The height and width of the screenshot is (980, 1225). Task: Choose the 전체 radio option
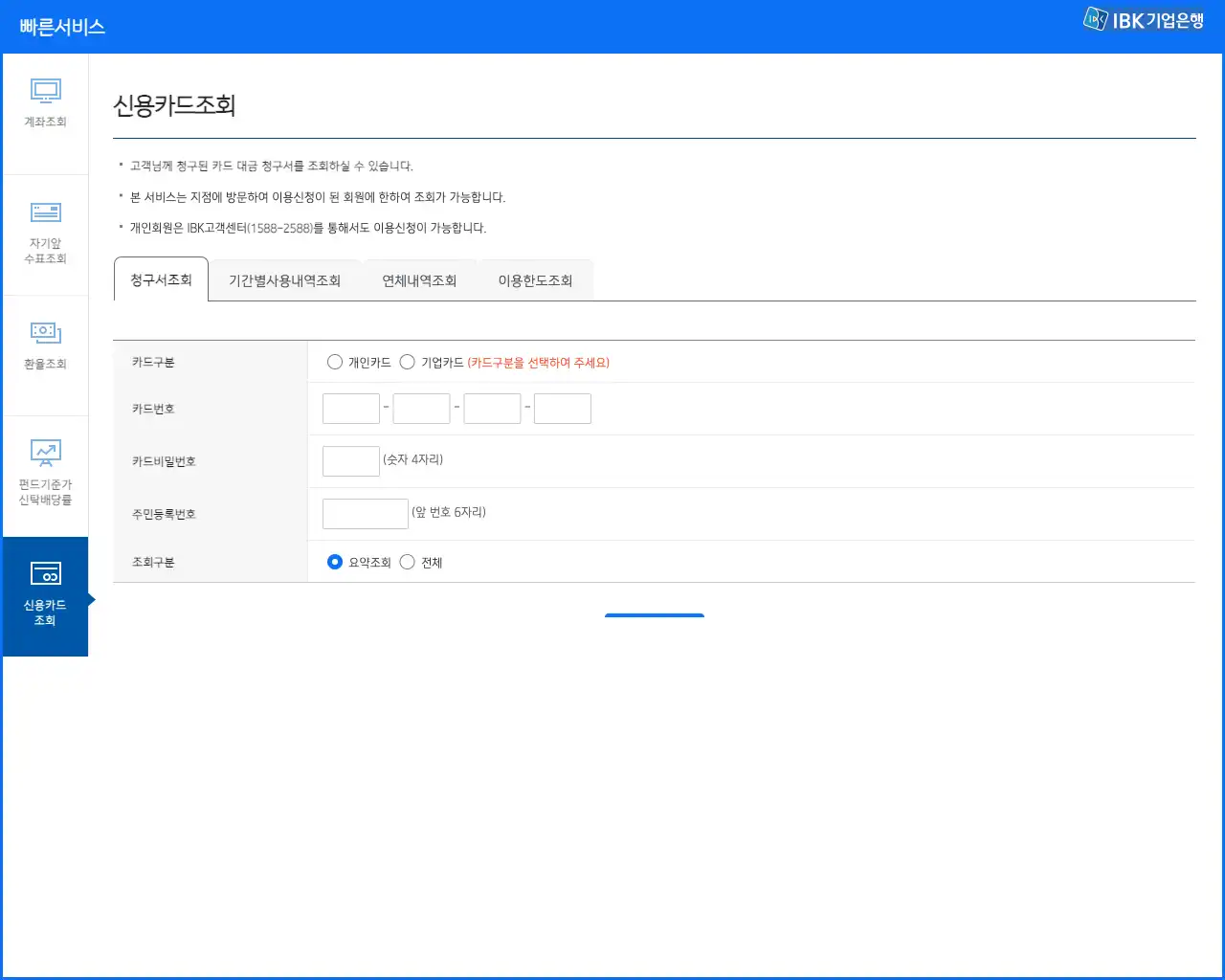click(408, 562)
